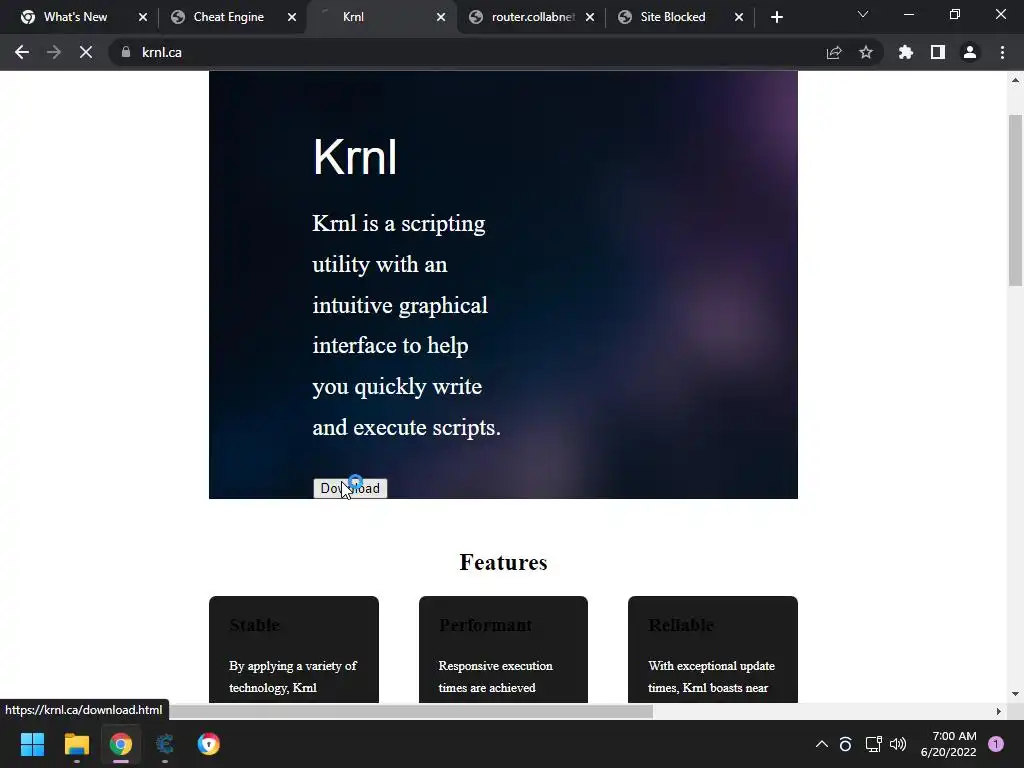
Task: Click the horizontal scrollbar thumb
Action: click(x=411, y=711)
